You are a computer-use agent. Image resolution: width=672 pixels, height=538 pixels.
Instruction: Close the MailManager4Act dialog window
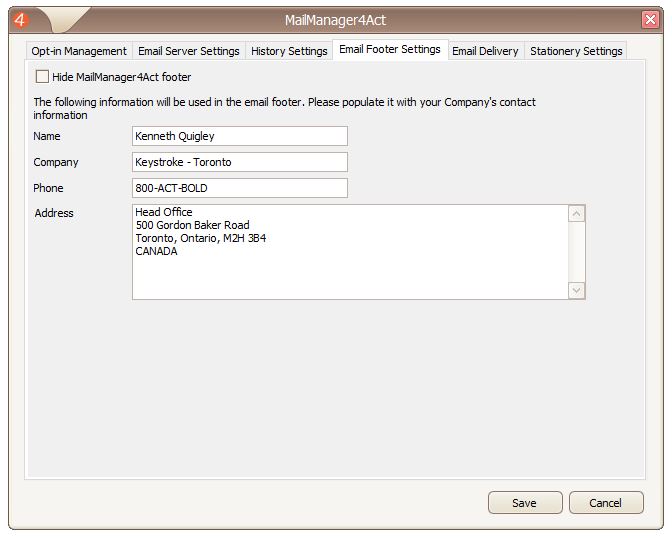[650, 20]
